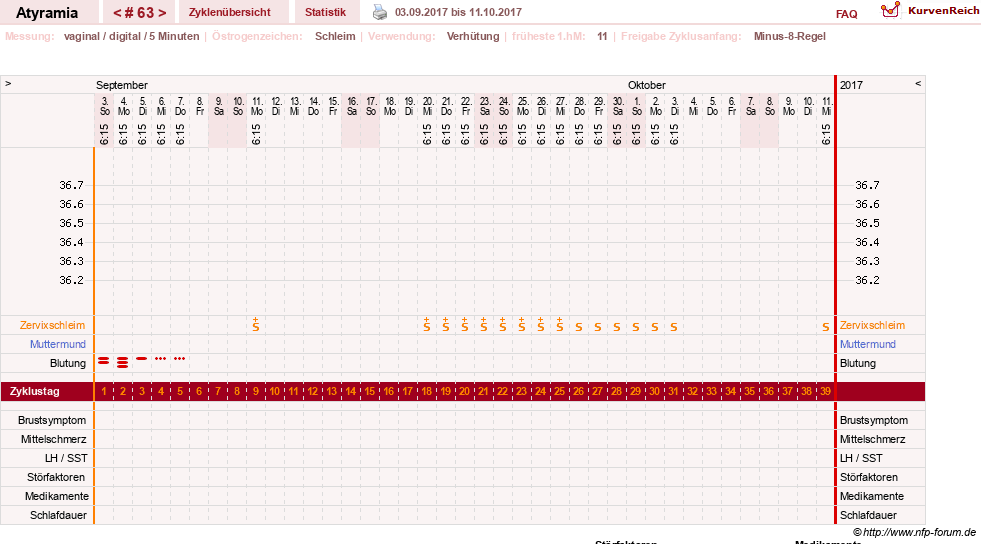
Task: Click the S mucus symbol on day 39
Action: 826,327
